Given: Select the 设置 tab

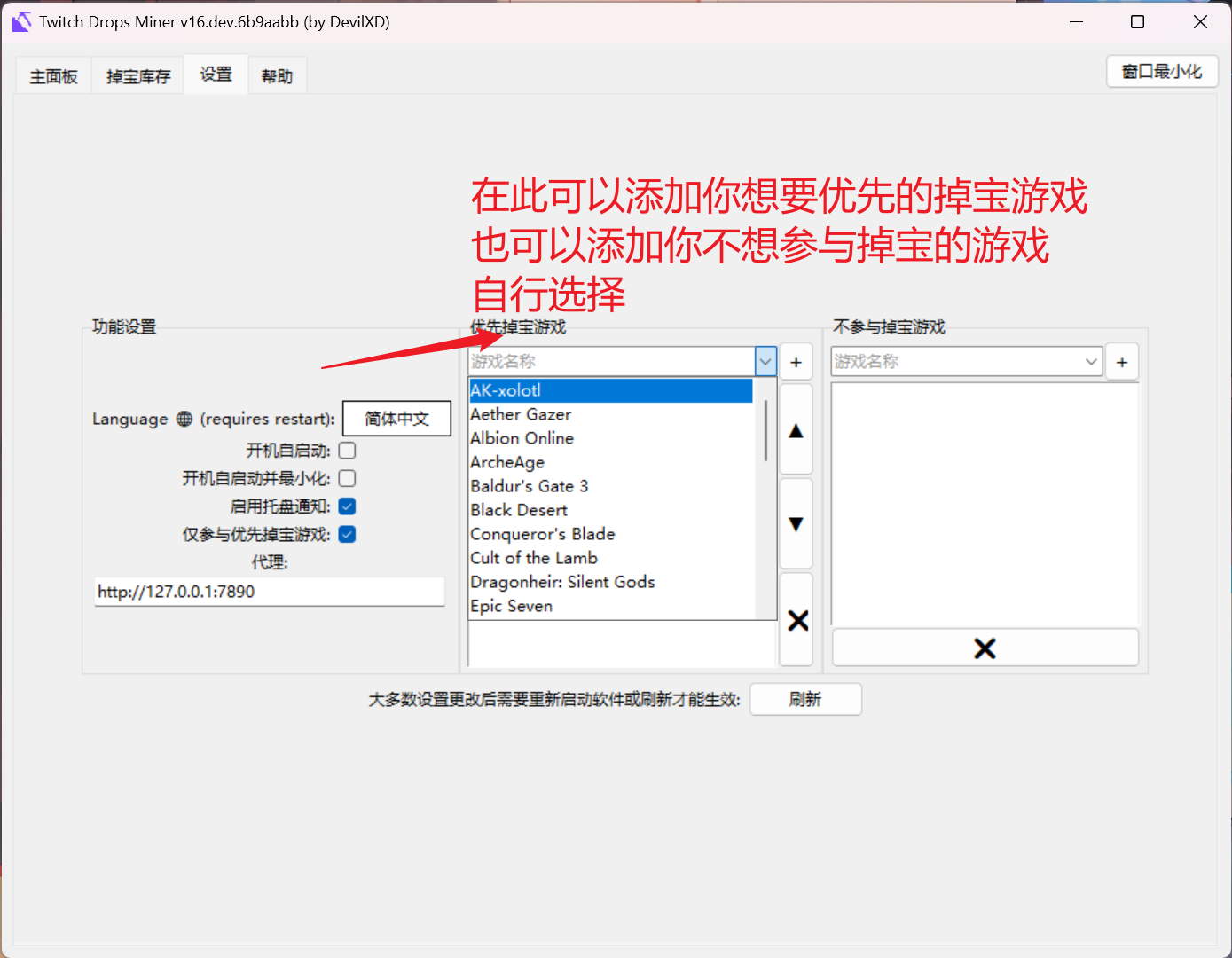Looking at the screenshot, I should pos(216,75).
